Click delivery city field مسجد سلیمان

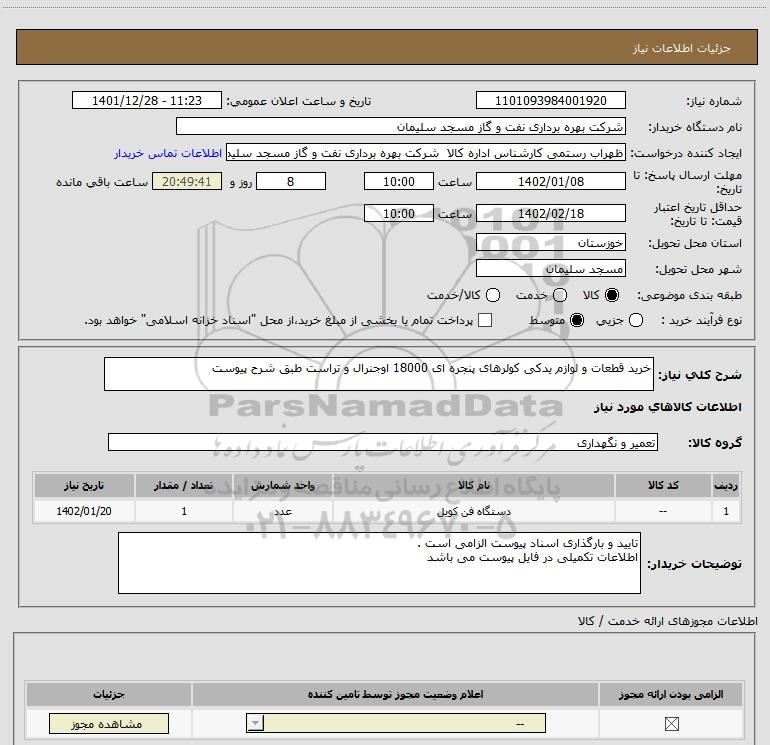pos(550,269)
